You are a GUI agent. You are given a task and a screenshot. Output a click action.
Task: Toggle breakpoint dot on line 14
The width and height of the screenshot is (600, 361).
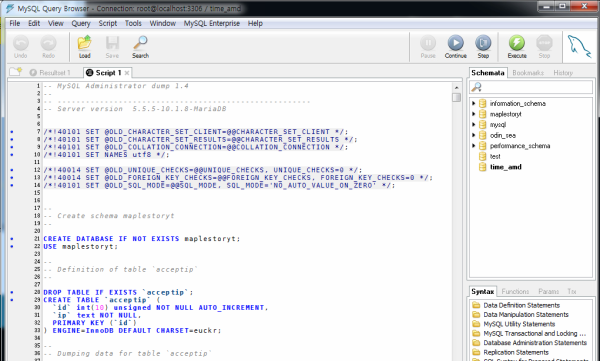click(x=12, y=185)
